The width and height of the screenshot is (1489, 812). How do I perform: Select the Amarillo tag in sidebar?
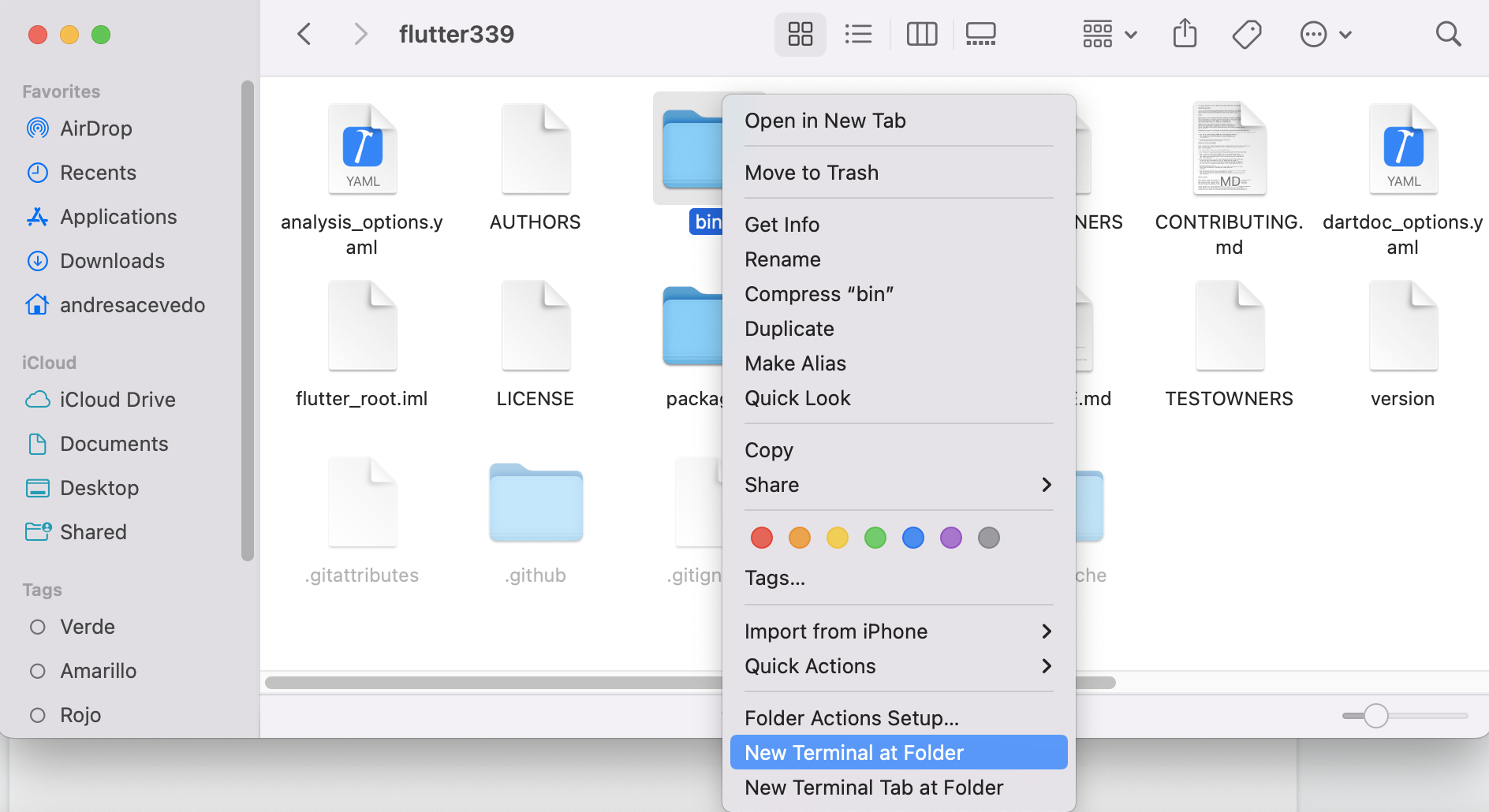98,671
